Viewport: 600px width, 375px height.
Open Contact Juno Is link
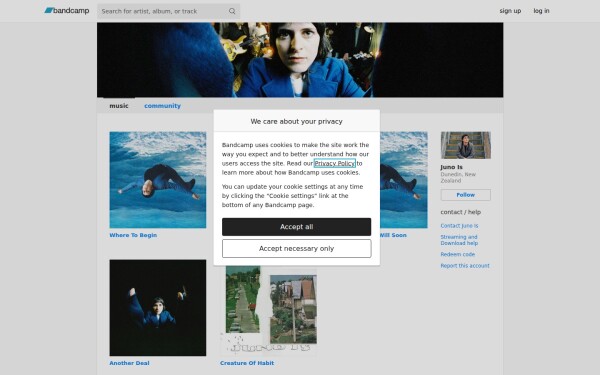click(x=459, y=226)
